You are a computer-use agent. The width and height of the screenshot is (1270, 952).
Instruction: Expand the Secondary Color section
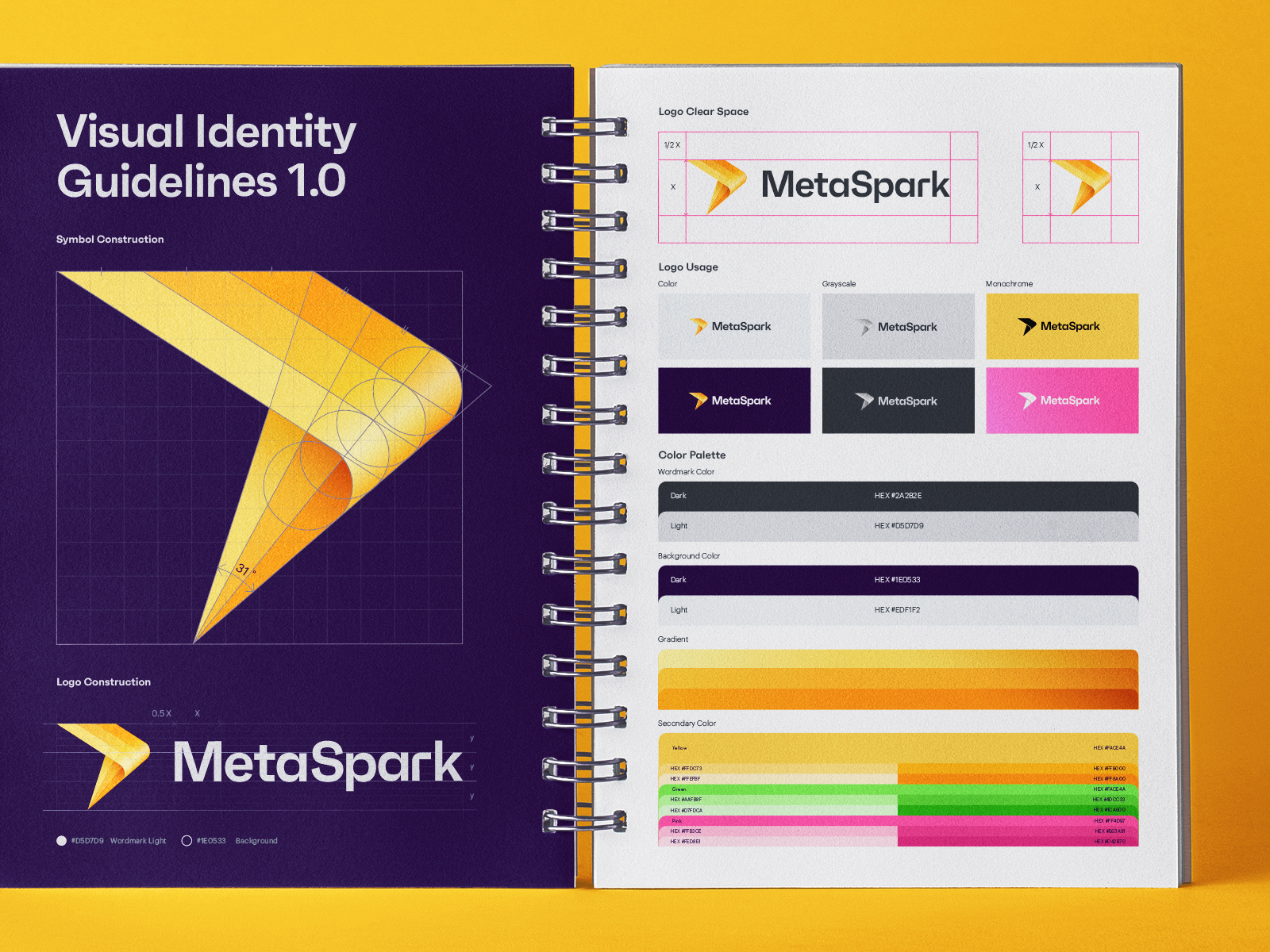pyautogui.click(x=687, y=723)
